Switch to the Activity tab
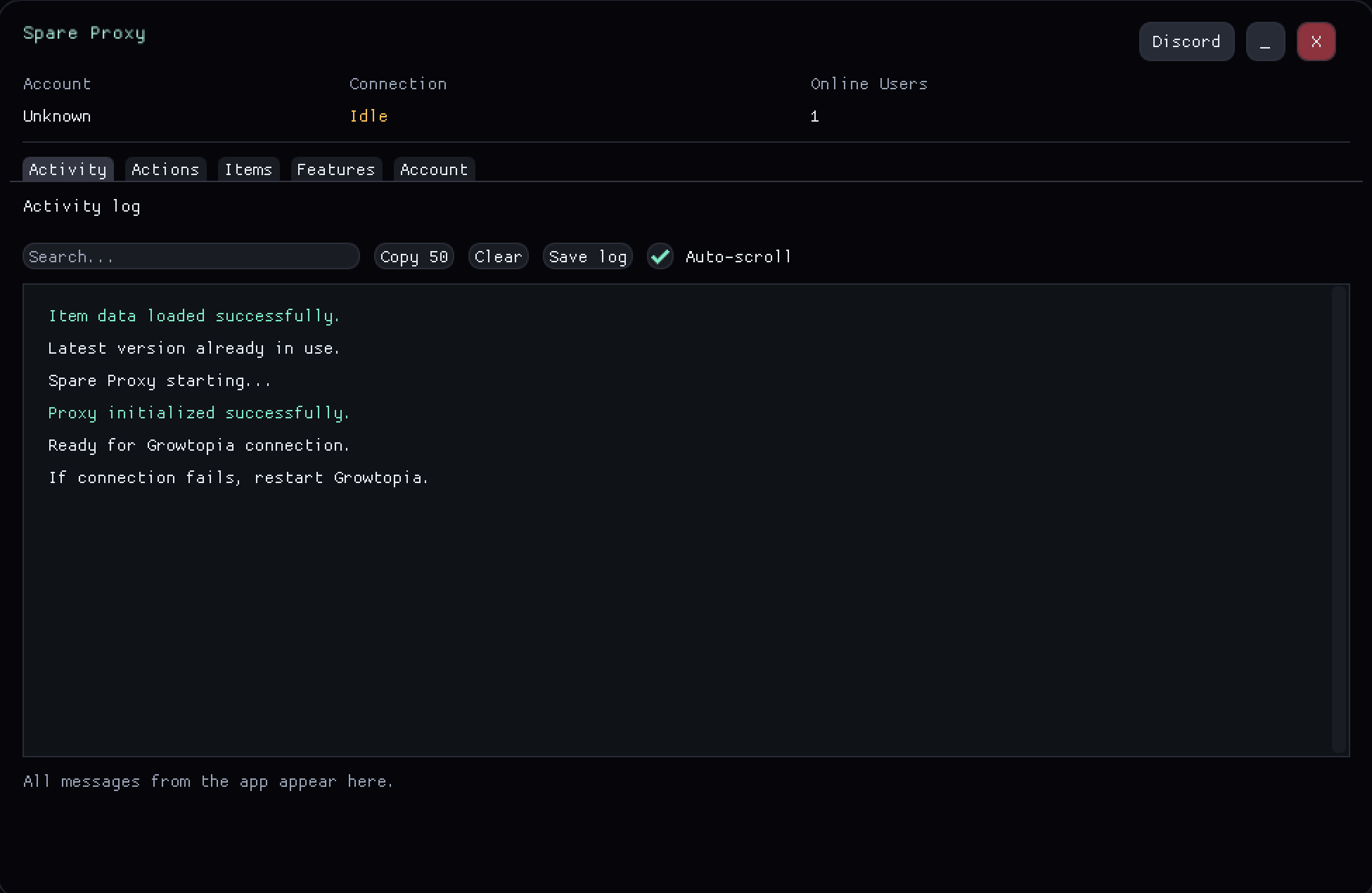Image resolution: width=1372 pixels, height=893 pixels. click(x=68, y=169)
